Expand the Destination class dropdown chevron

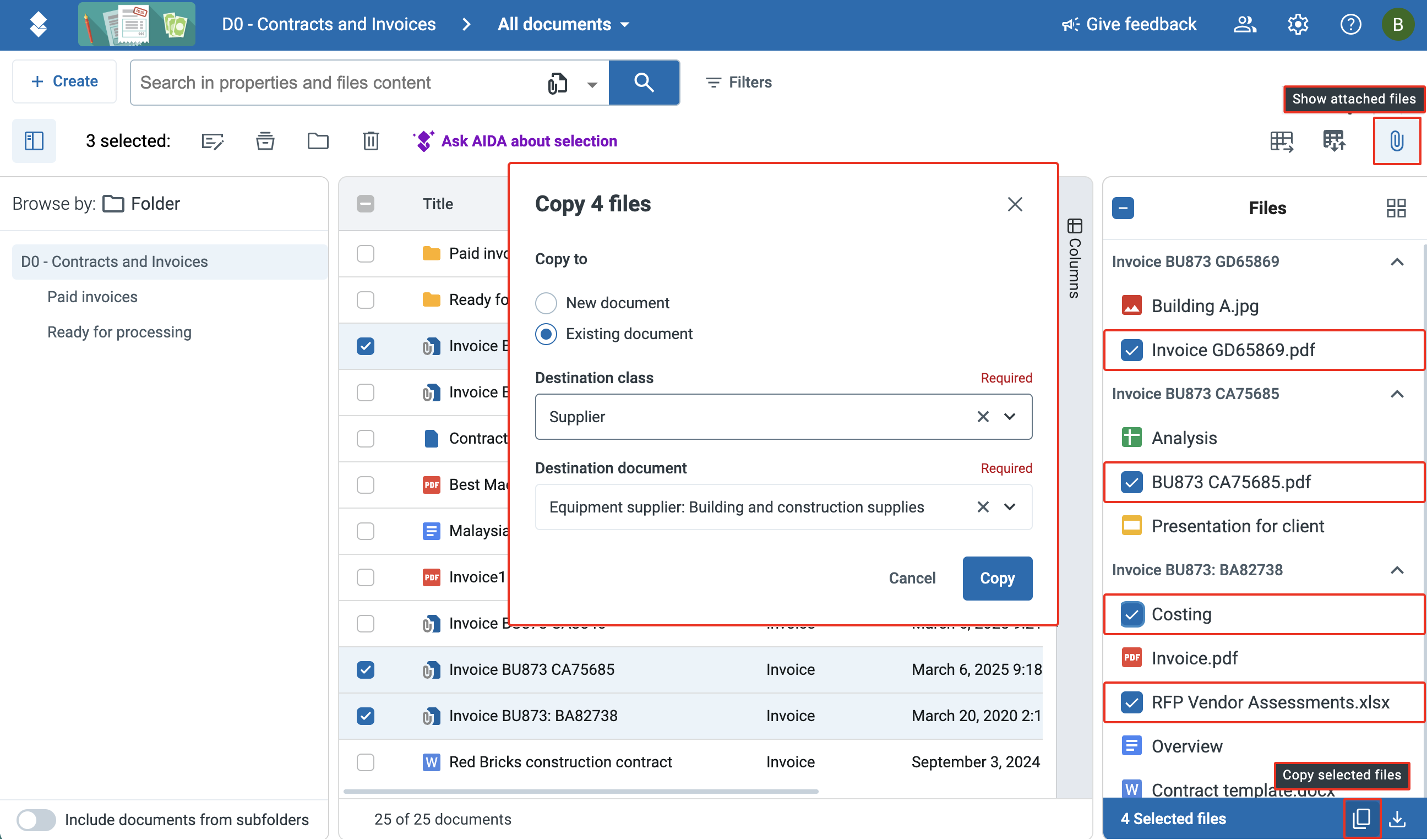(1010, 417)
